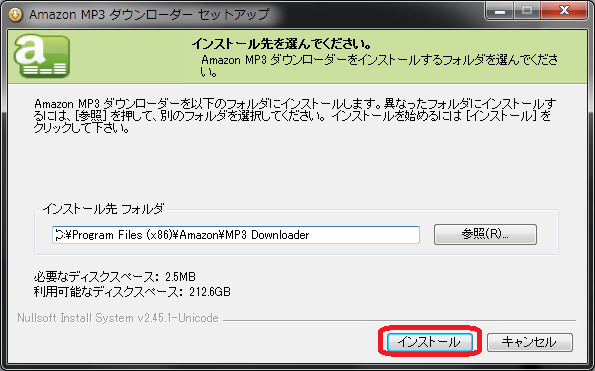Click the window title Amazon MP3 ダウンローダー セットアップ
Image resolution: width=595 pixels, height=371 pixels.
[x=149, y=14]
